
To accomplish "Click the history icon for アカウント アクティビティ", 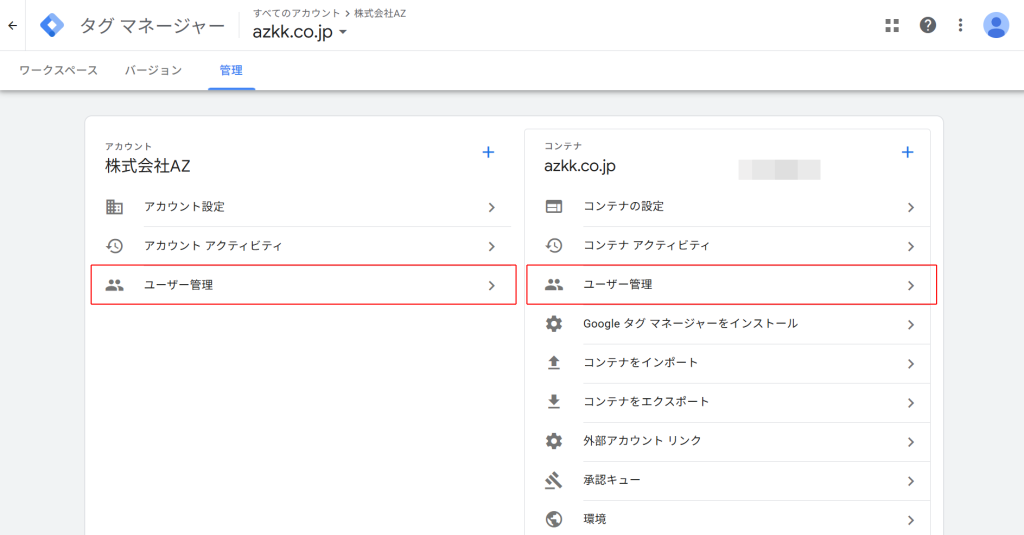I will pyautogui.click(x=114, y=246).
